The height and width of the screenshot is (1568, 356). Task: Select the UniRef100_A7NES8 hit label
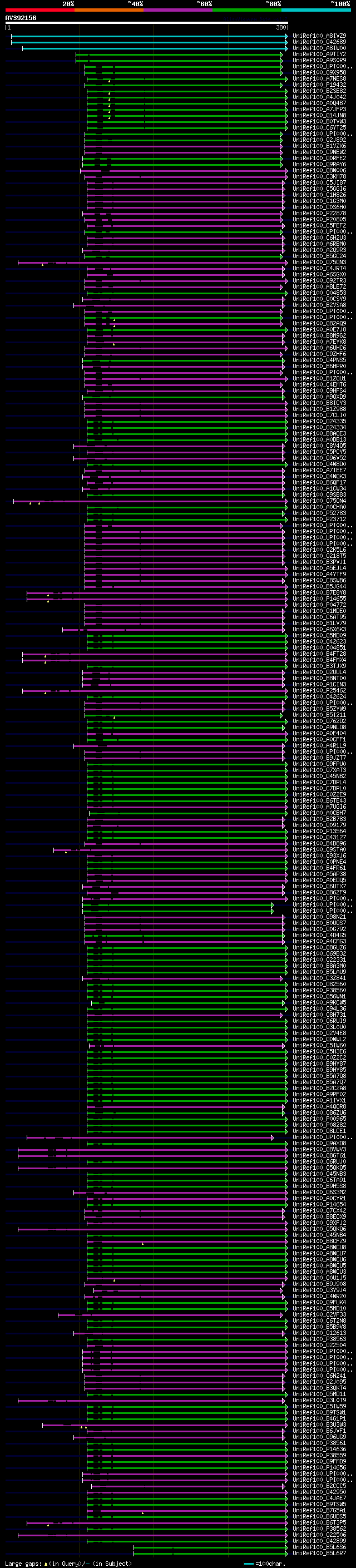click(319, 78)
